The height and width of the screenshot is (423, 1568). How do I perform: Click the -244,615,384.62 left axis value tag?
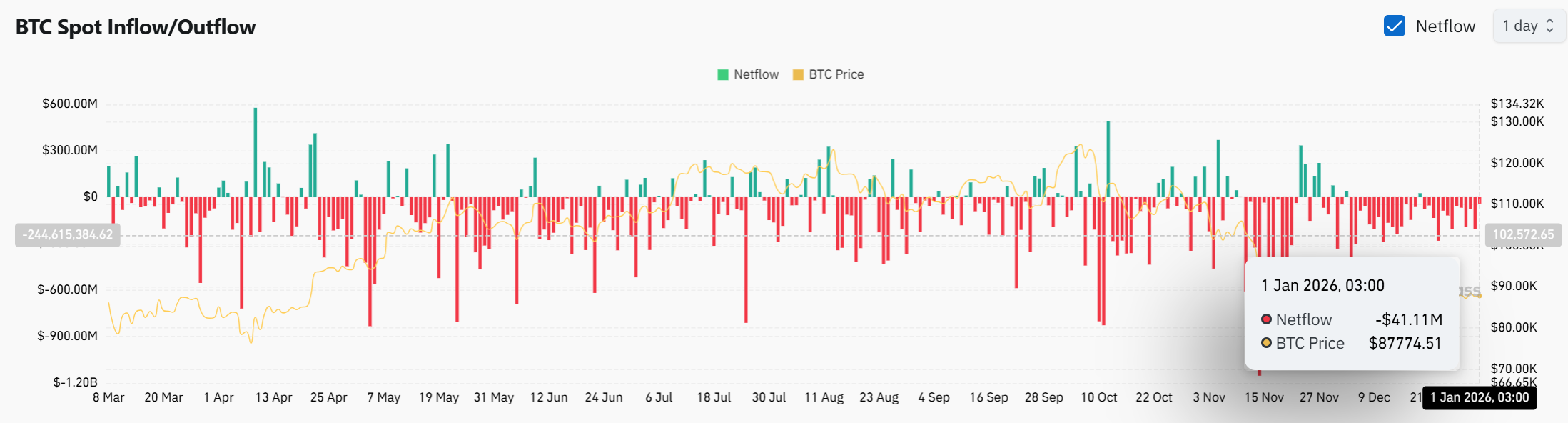[x=68, y=234]
